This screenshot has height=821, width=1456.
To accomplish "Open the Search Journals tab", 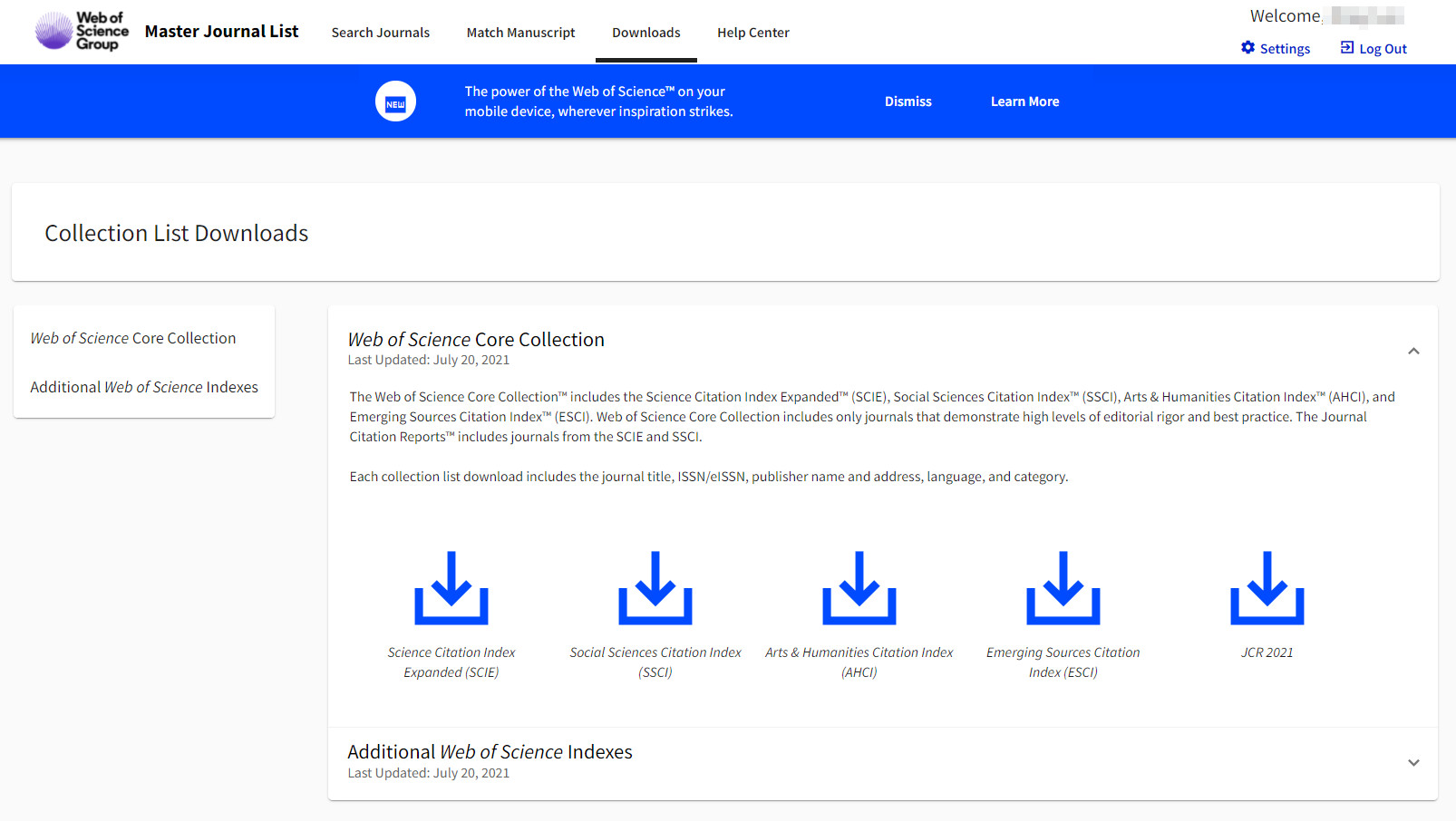I will click(x=381, y=33).
